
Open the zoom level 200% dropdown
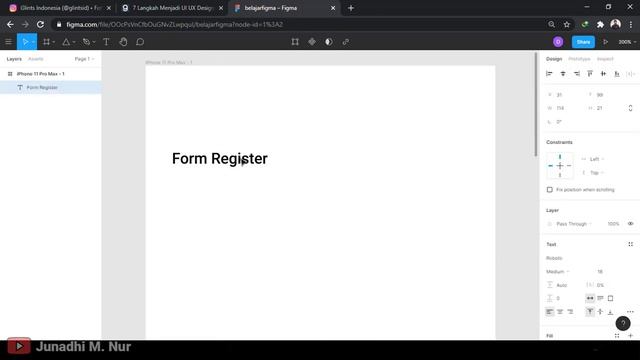pos(627,42)
